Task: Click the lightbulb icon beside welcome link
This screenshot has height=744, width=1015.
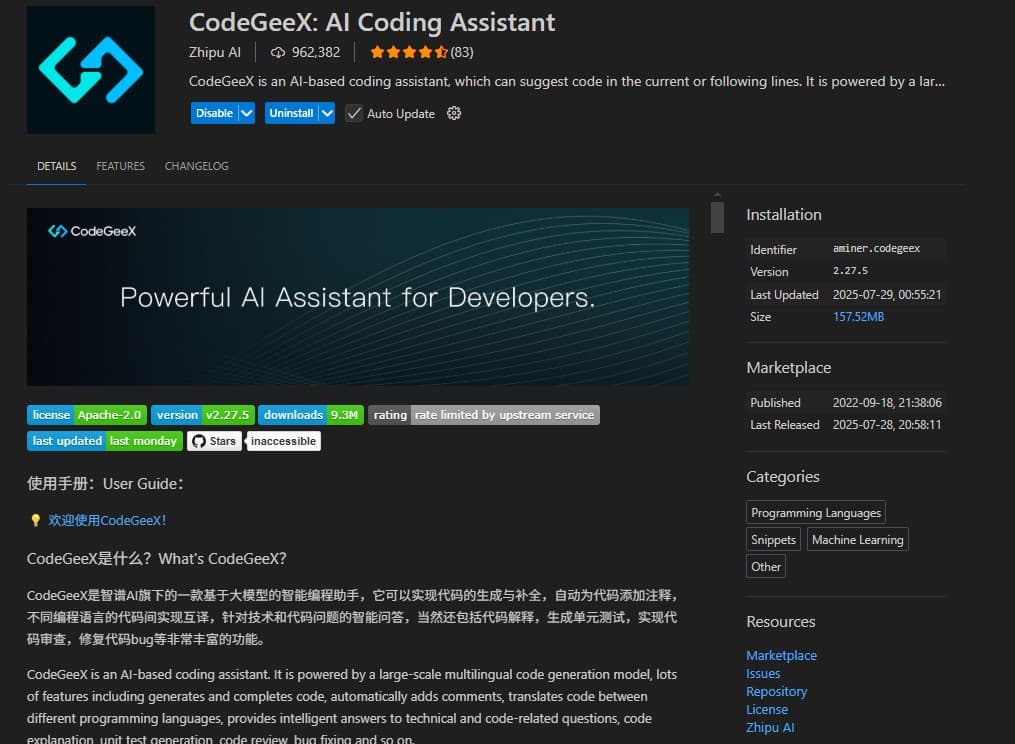Action: (36, 521)
